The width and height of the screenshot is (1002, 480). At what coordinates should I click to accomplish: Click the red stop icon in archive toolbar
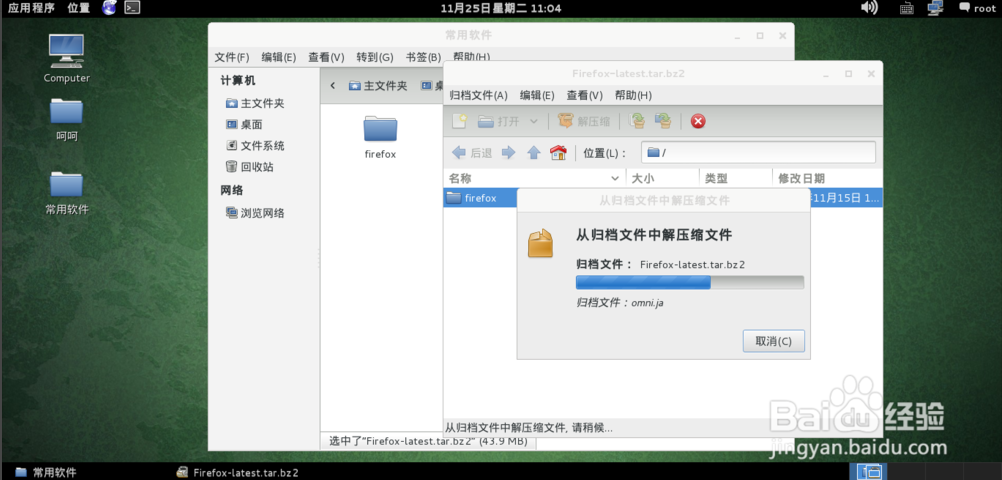(x=698, y=121)
